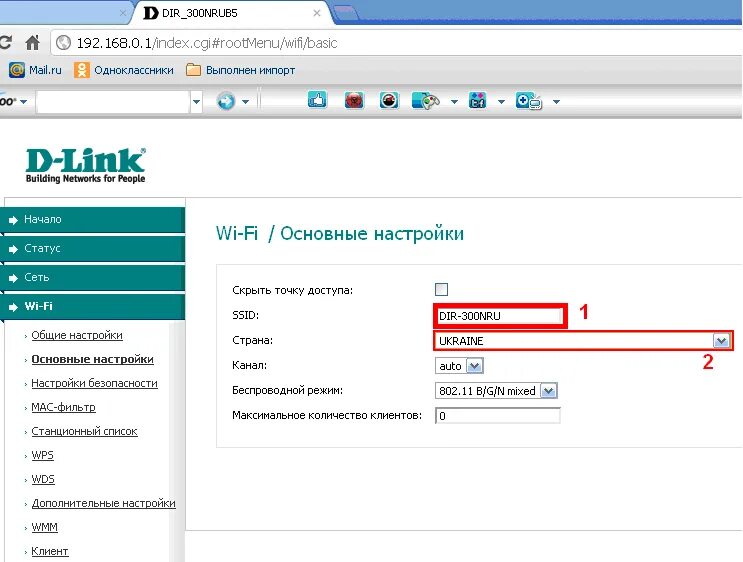Click the plus TV toolbar icon
Image resolution: width=743 pixels, height=562 pixels.
coord(528,101)
